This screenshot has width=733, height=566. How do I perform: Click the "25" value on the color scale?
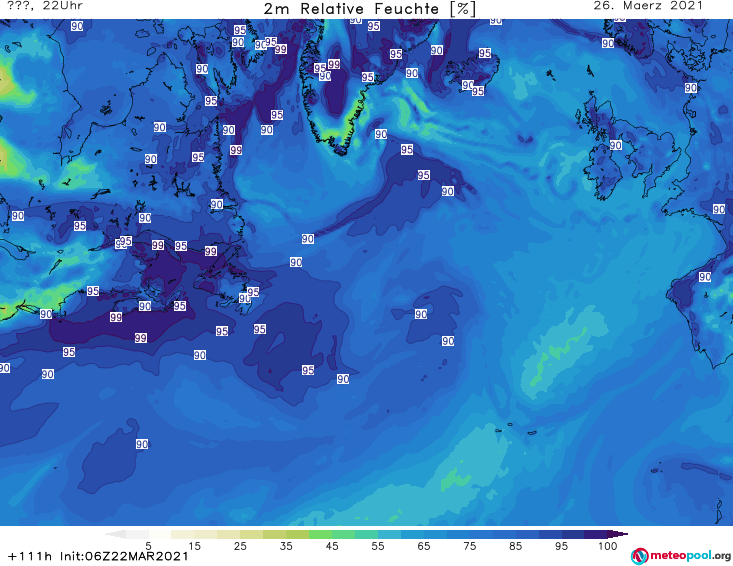[x=240, y=546]
